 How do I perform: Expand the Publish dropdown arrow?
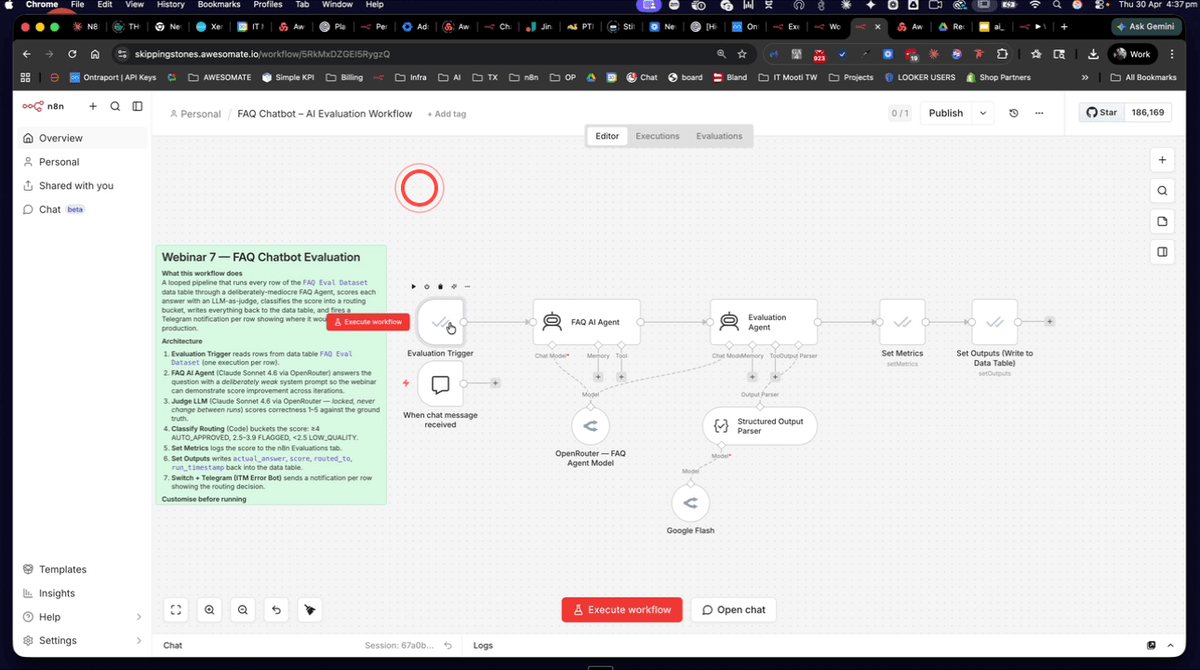[983, 113]
